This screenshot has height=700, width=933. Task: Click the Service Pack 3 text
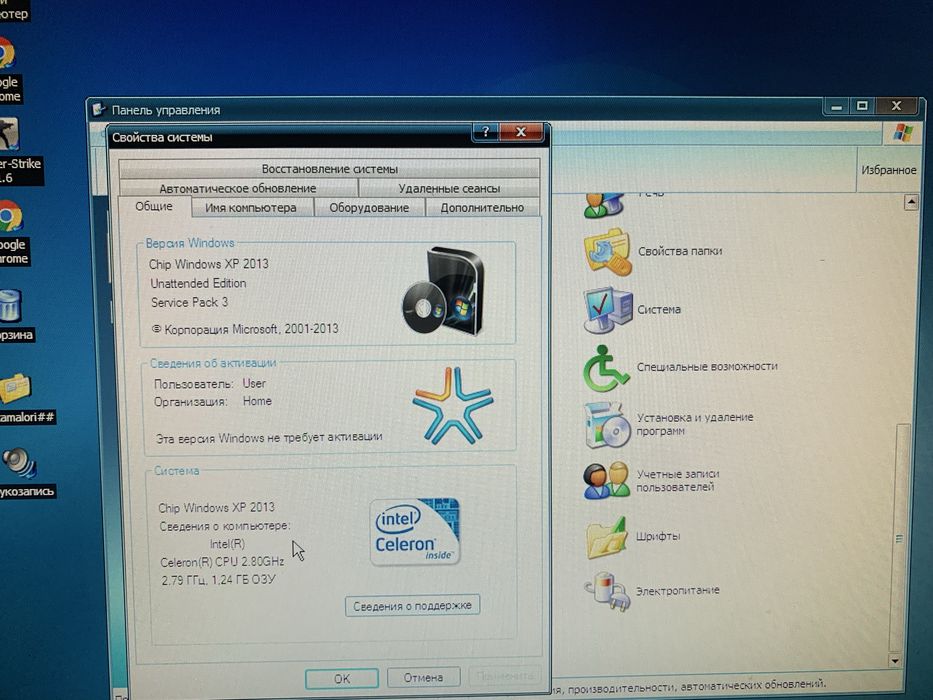(189, 302)
